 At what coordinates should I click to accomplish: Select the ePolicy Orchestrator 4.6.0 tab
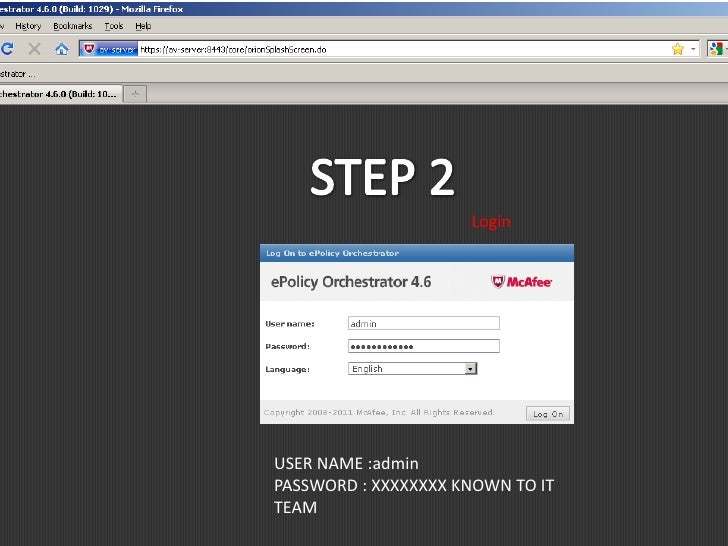click(60, 94)
